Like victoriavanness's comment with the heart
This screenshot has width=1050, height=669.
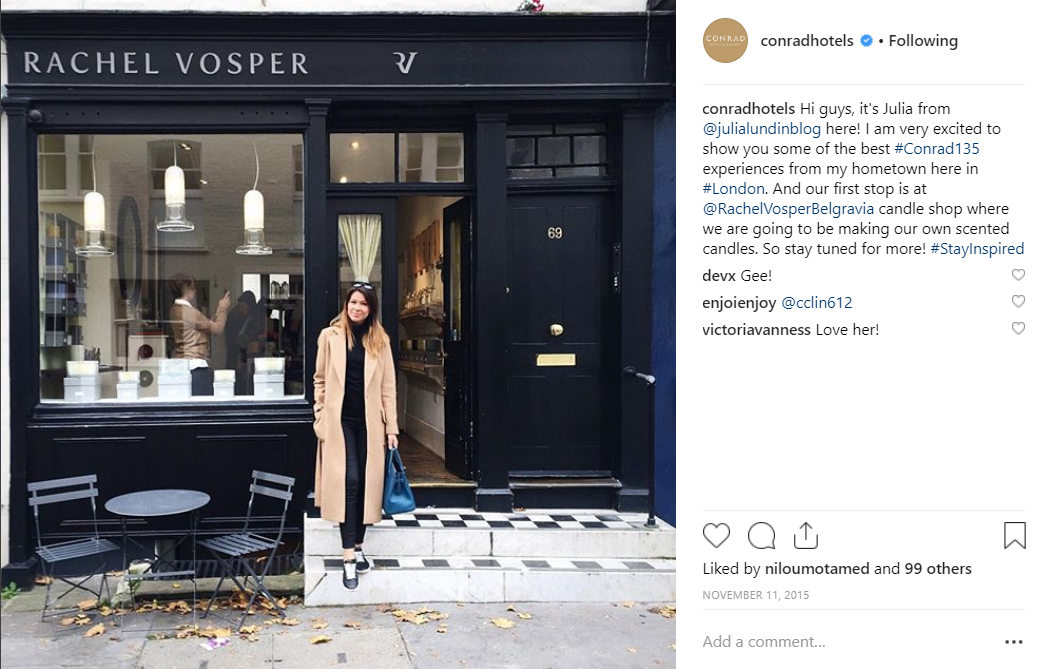coord(1018,328)
